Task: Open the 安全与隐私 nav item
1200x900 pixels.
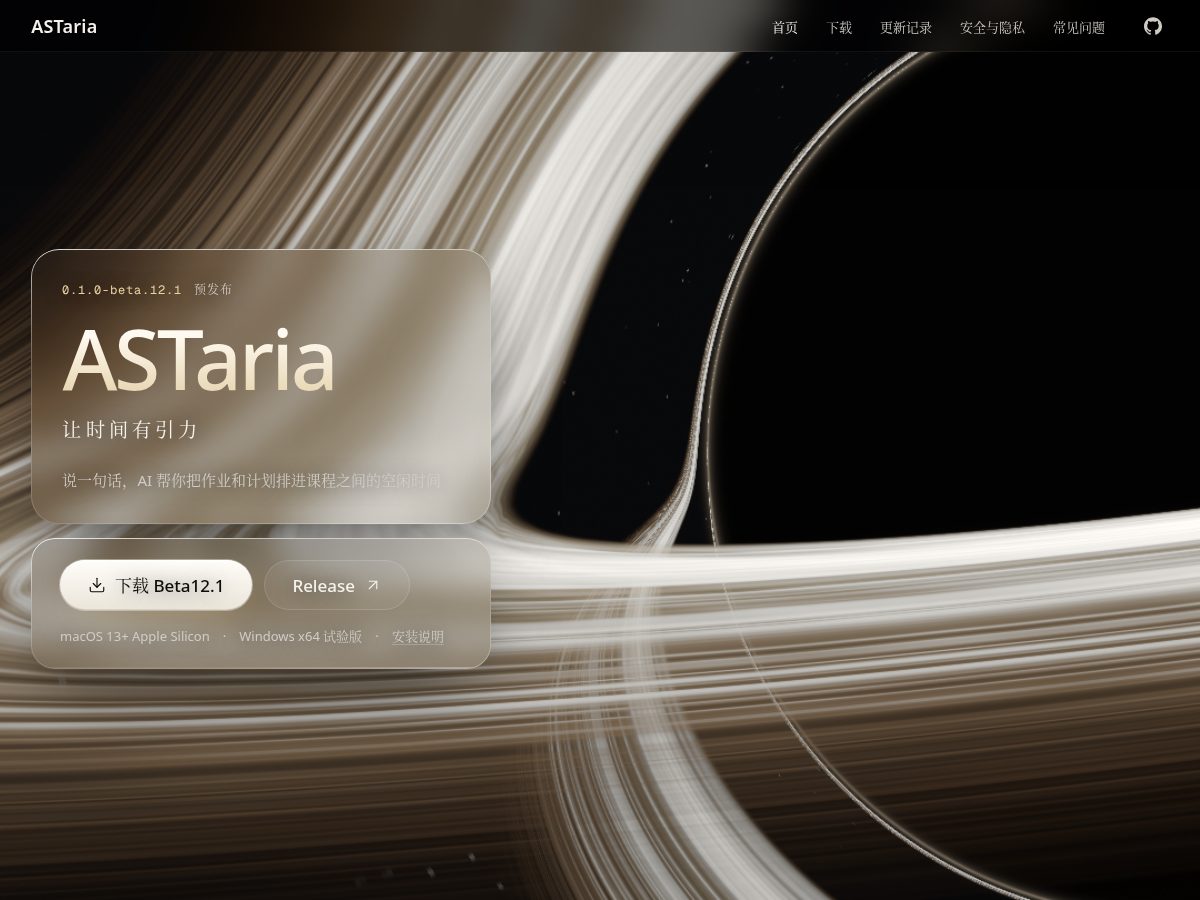Action: click(992, 27)
